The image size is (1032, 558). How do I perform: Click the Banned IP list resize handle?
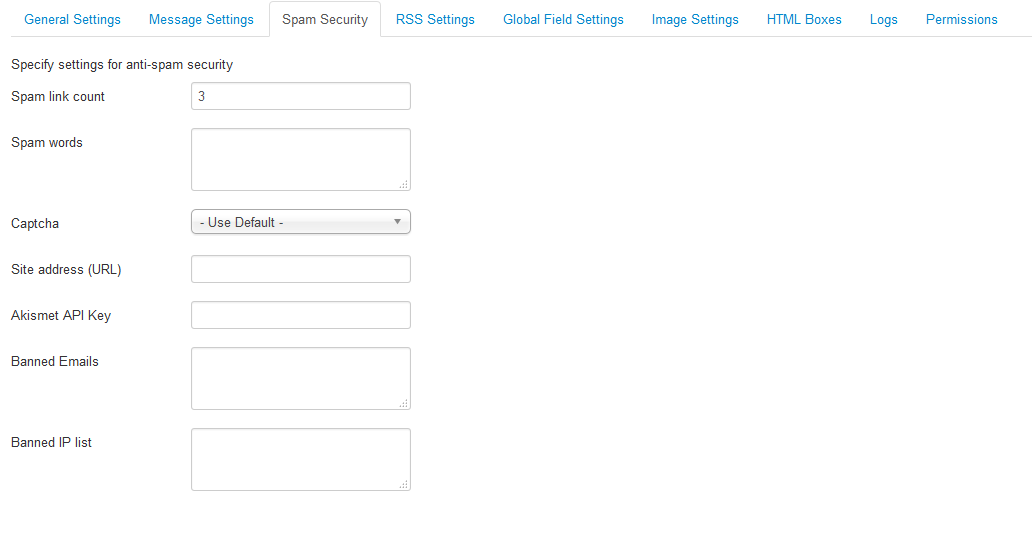[x=404, y=484]
